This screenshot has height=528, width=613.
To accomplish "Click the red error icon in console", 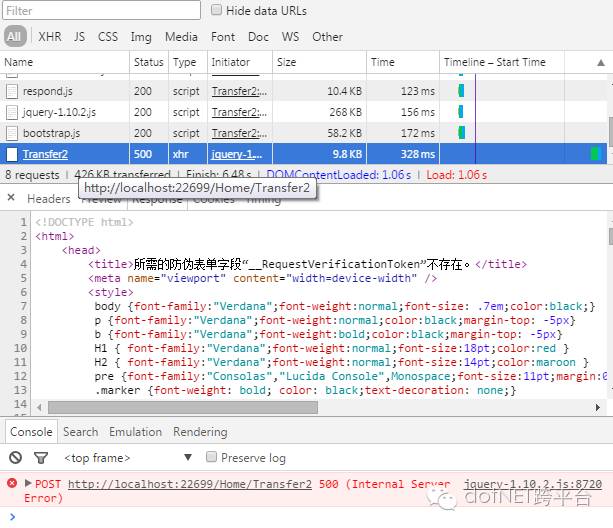I will (x=12, y=483).
